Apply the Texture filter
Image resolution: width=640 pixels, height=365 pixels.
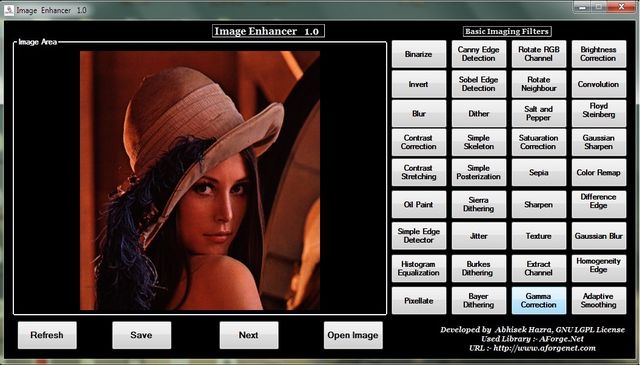[x=539, y=236]
